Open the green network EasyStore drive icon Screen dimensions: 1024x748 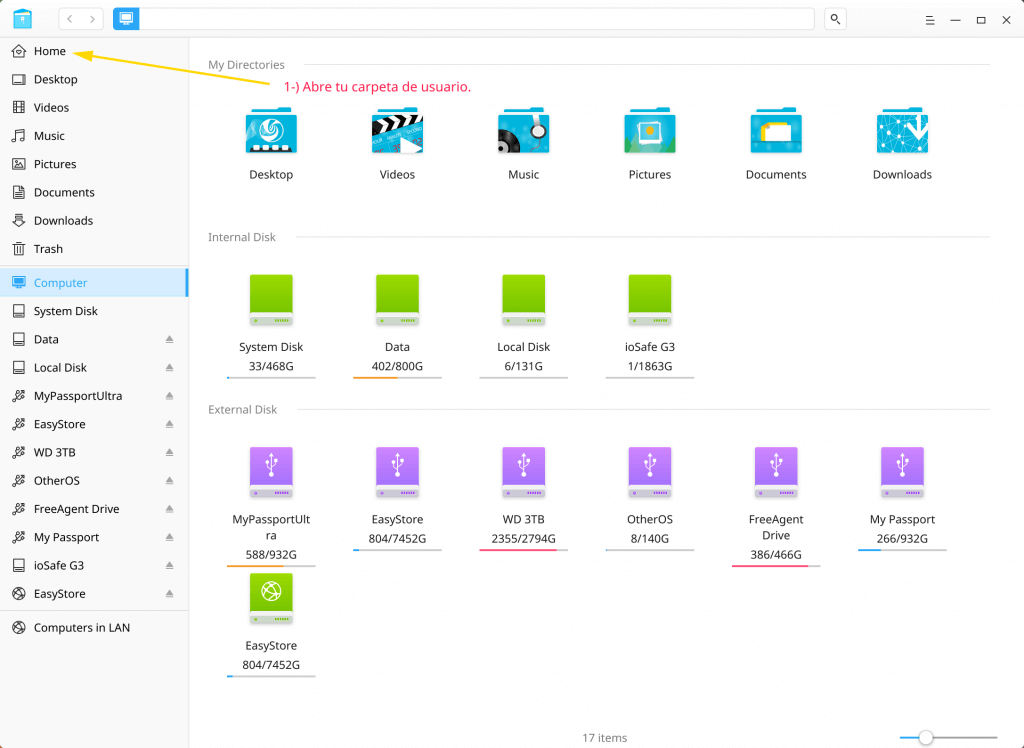(271, 597)
